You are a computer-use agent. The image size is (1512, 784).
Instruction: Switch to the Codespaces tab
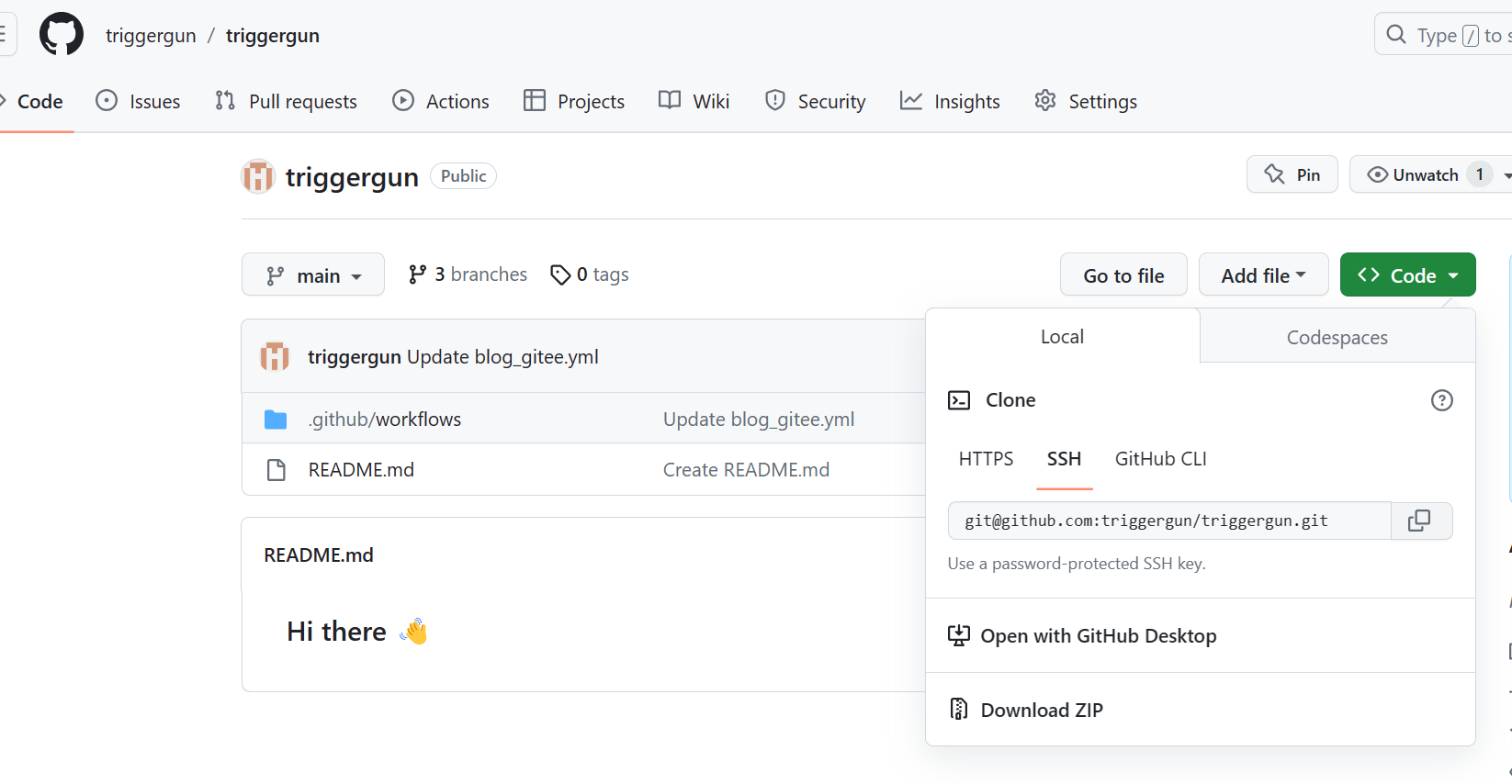point(1337,337)
